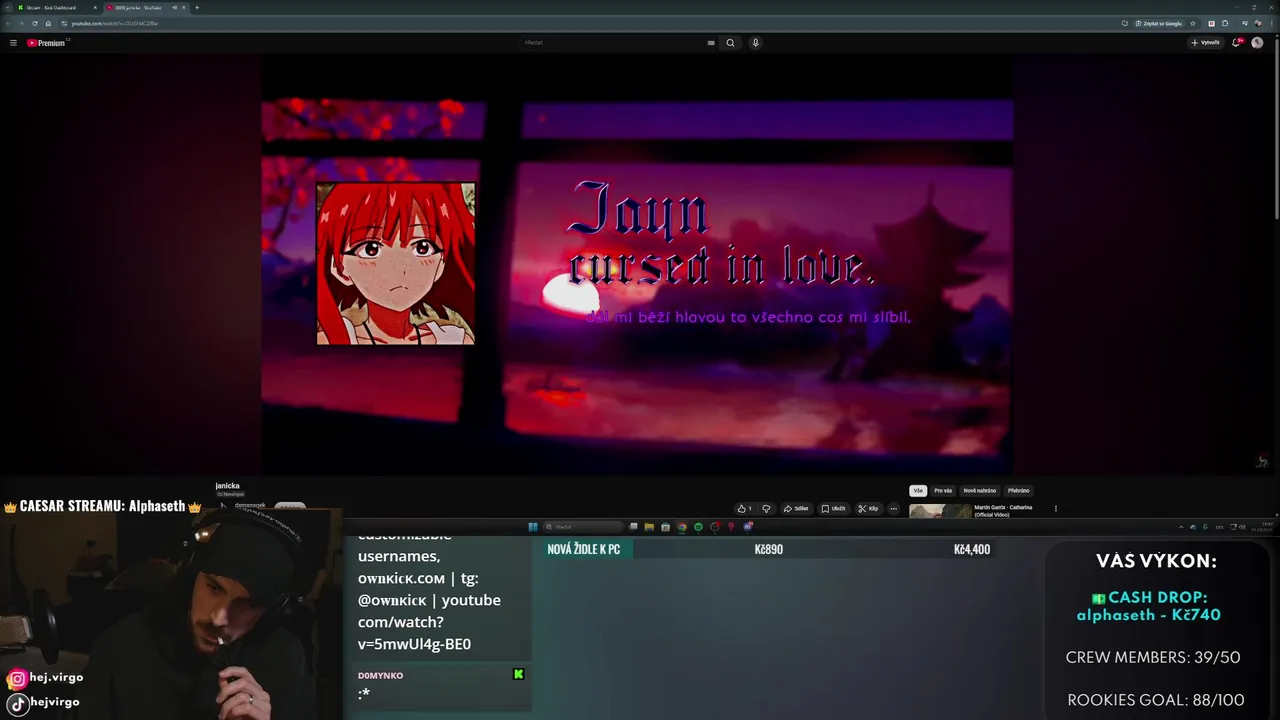This screenshot has width=1280, height=720.
Task: Like the video with thumbs up
Action: point(744,508)
